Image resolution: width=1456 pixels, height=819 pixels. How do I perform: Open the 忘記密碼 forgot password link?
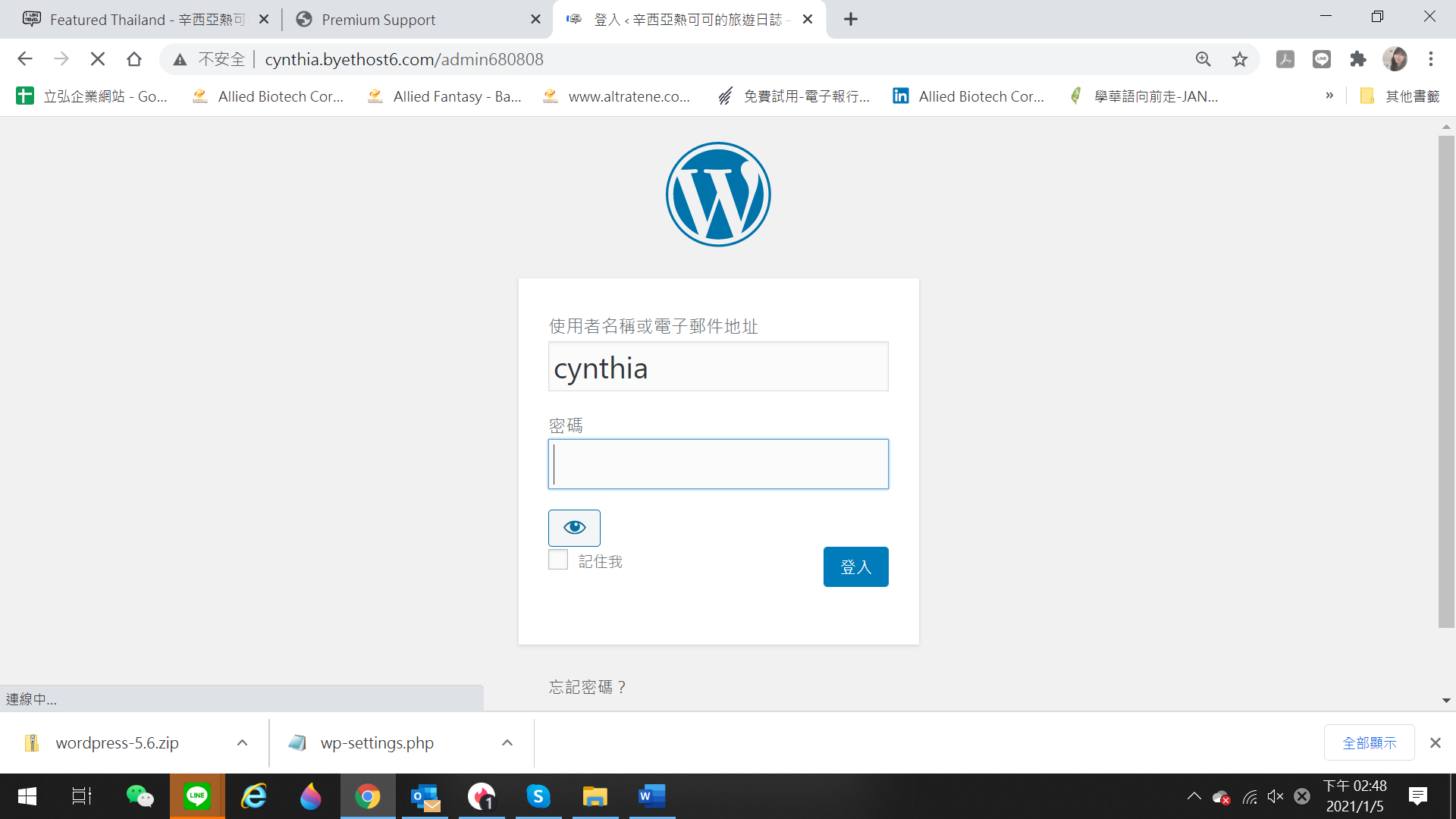(588, 687)
